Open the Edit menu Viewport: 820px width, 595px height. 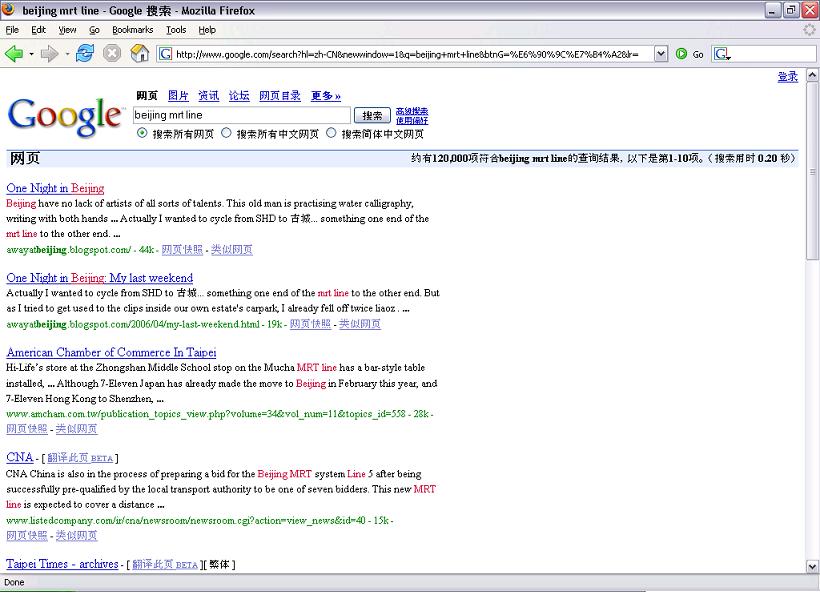click(38, 30)
